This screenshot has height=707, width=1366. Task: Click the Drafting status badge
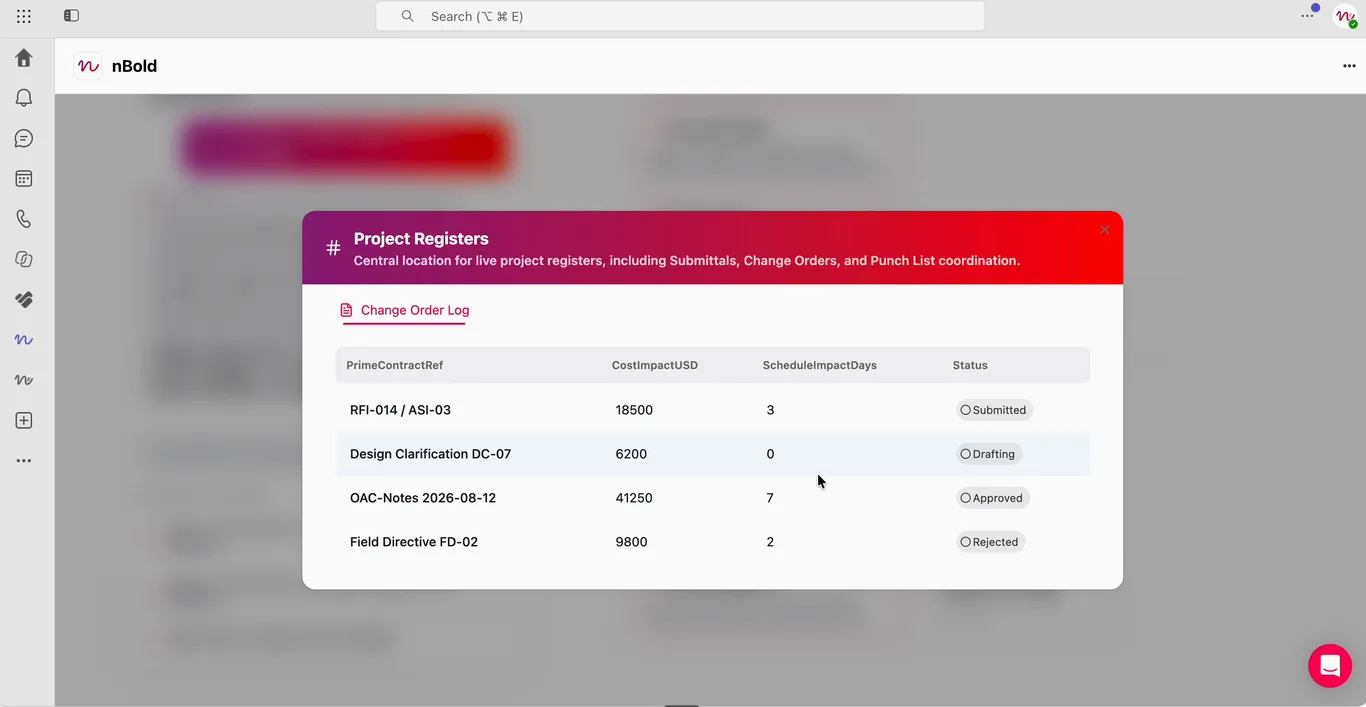pos(988,454)
